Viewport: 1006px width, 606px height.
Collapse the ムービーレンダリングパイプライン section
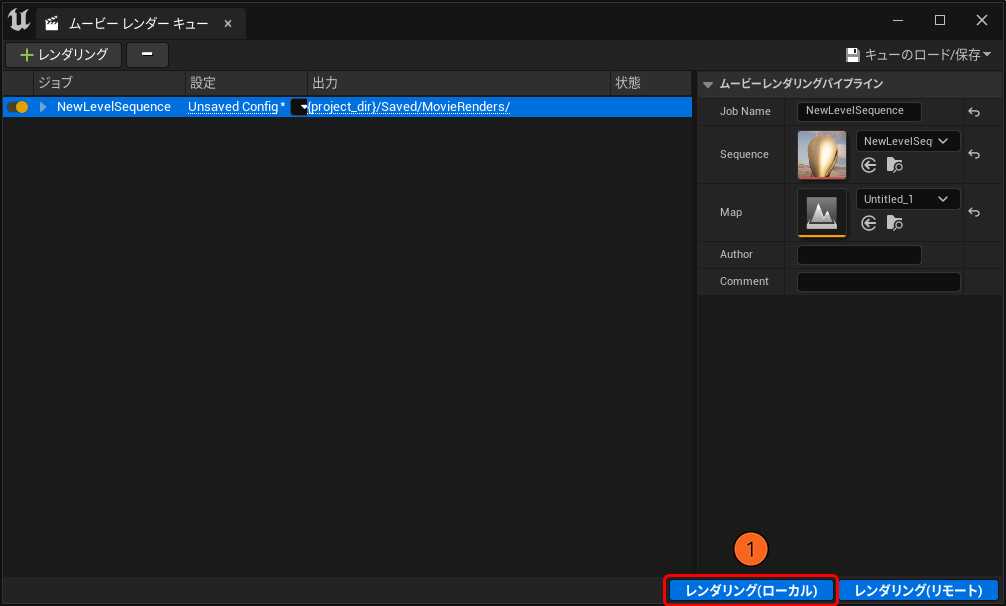(708, 85)
